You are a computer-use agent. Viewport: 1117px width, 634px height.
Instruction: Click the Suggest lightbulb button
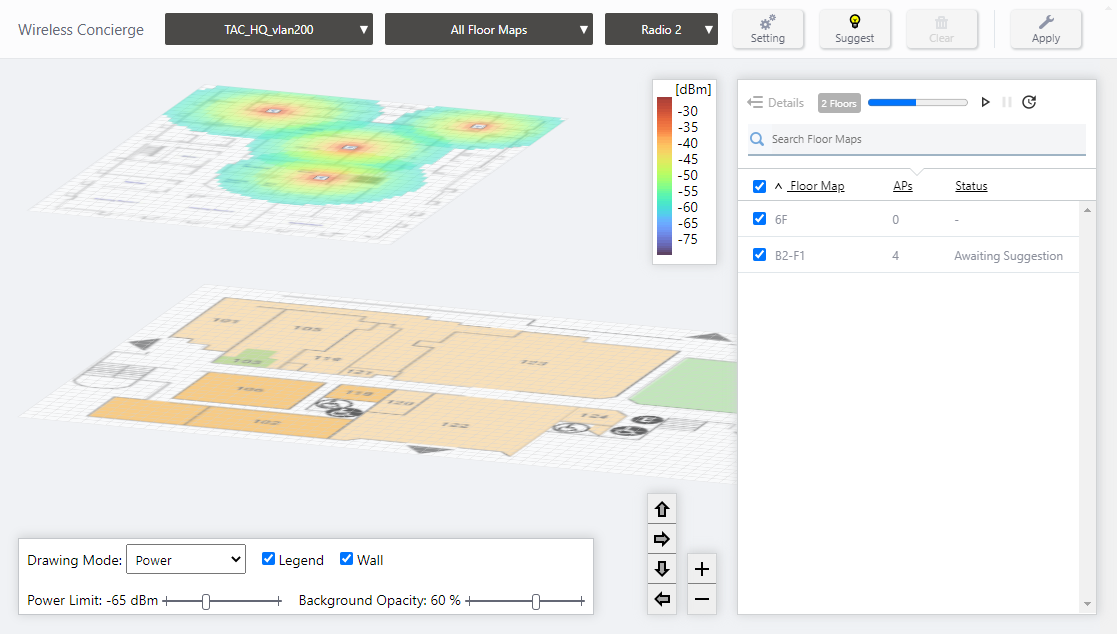(x=854, y=29)
